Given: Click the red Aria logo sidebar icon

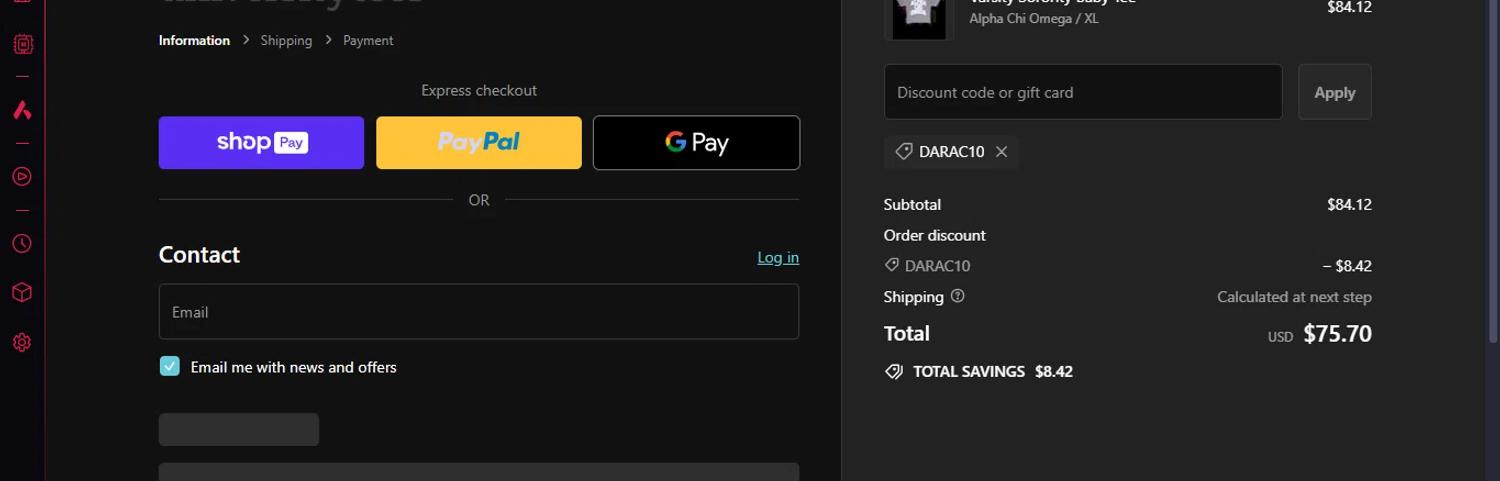Looking at the screenshot, I should pos(22,110).
